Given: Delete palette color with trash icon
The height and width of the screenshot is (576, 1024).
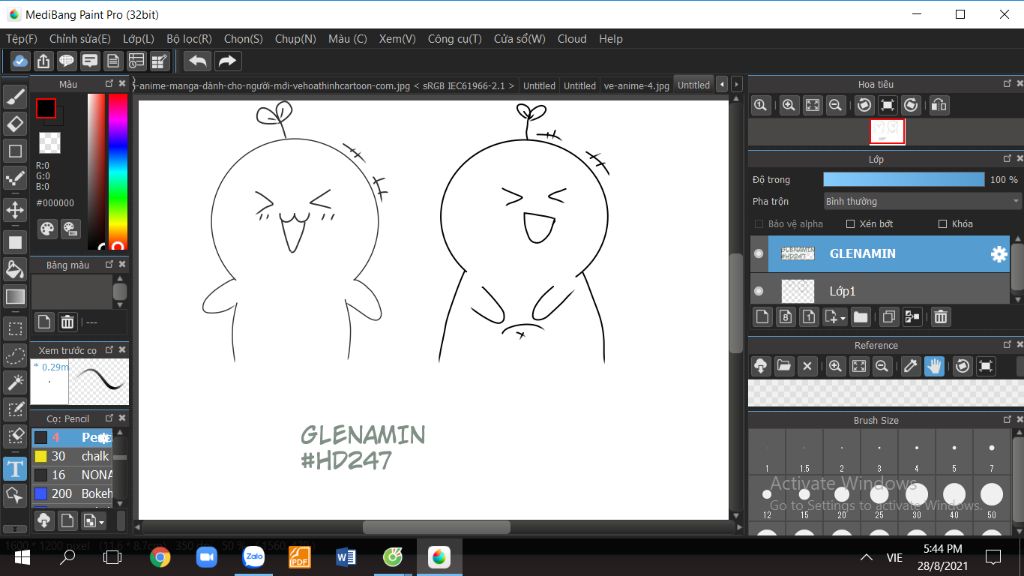Looking at the screenshot, I should click(x=67, y=322).
